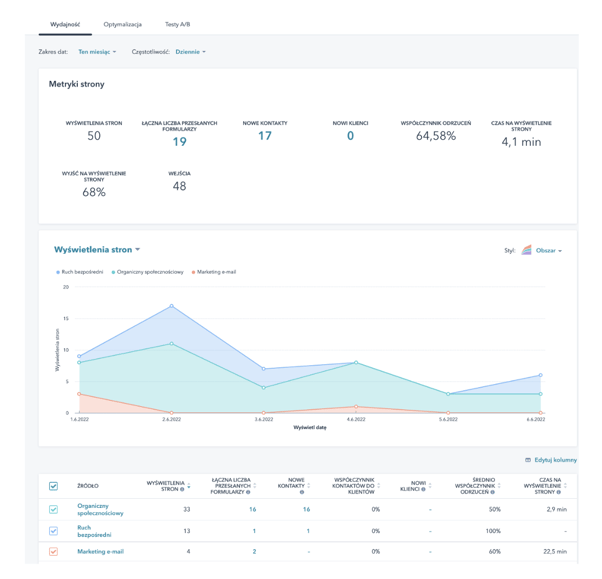Click the 17 Nowe kontakty metric value
602x579 pixels.
click(x=265, y=136)
